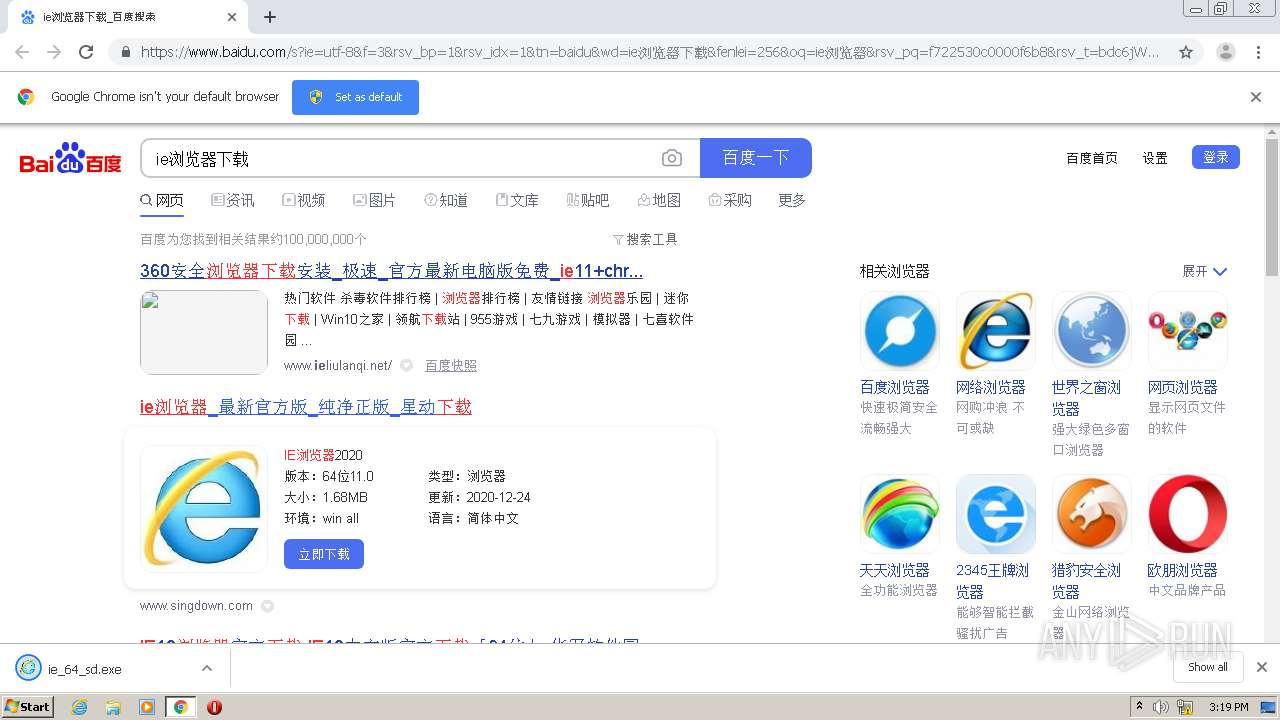Open dropdown arrow beside www.ieliulanqi.net

(x=406, y=366)
